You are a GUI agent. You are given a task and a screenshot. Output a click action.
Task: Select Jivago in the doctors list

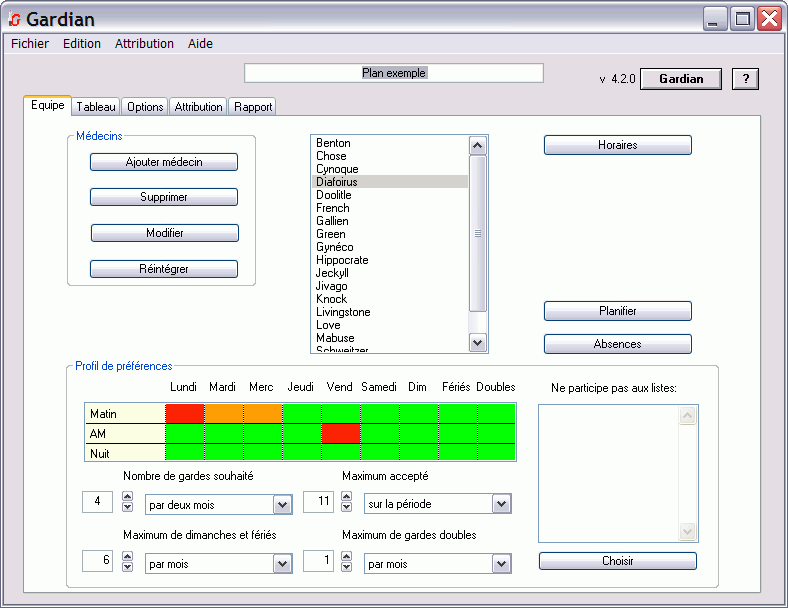[390, 286]
